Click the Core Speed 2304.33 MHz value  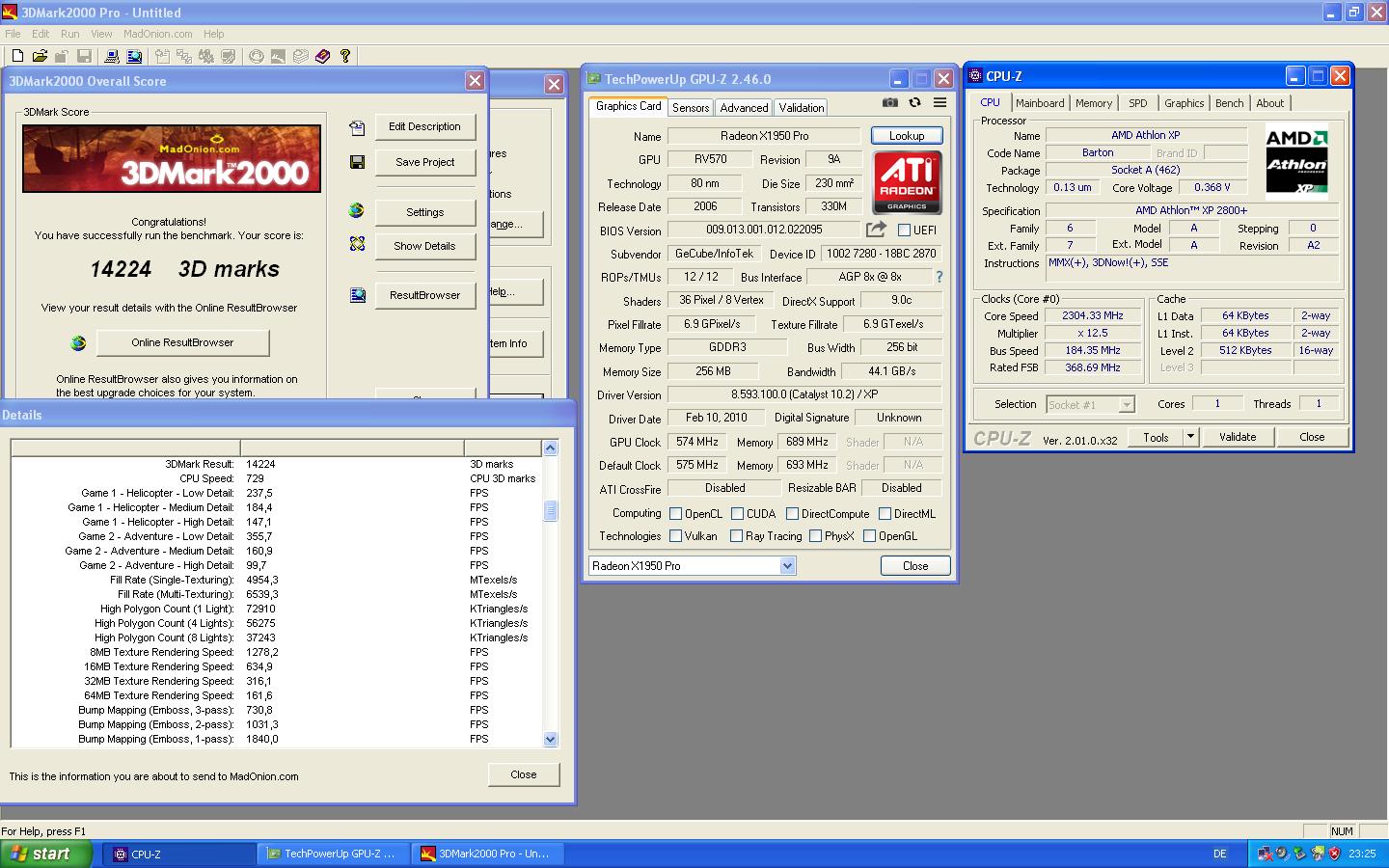[1093, 315]
